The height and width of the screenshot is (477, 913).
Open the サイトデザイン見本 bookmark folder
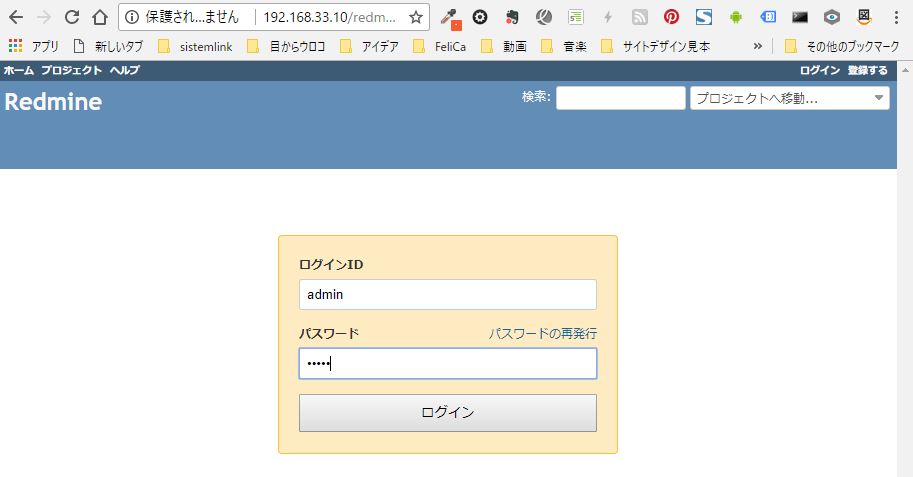pos(656,47)
